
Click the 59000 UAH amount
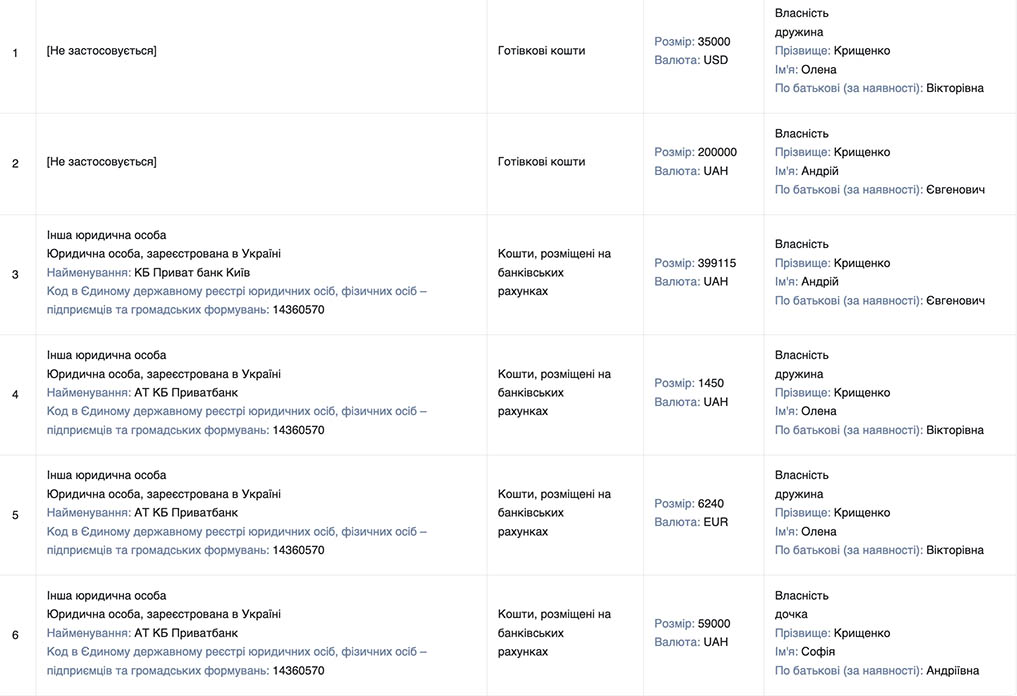click(713, 623)
